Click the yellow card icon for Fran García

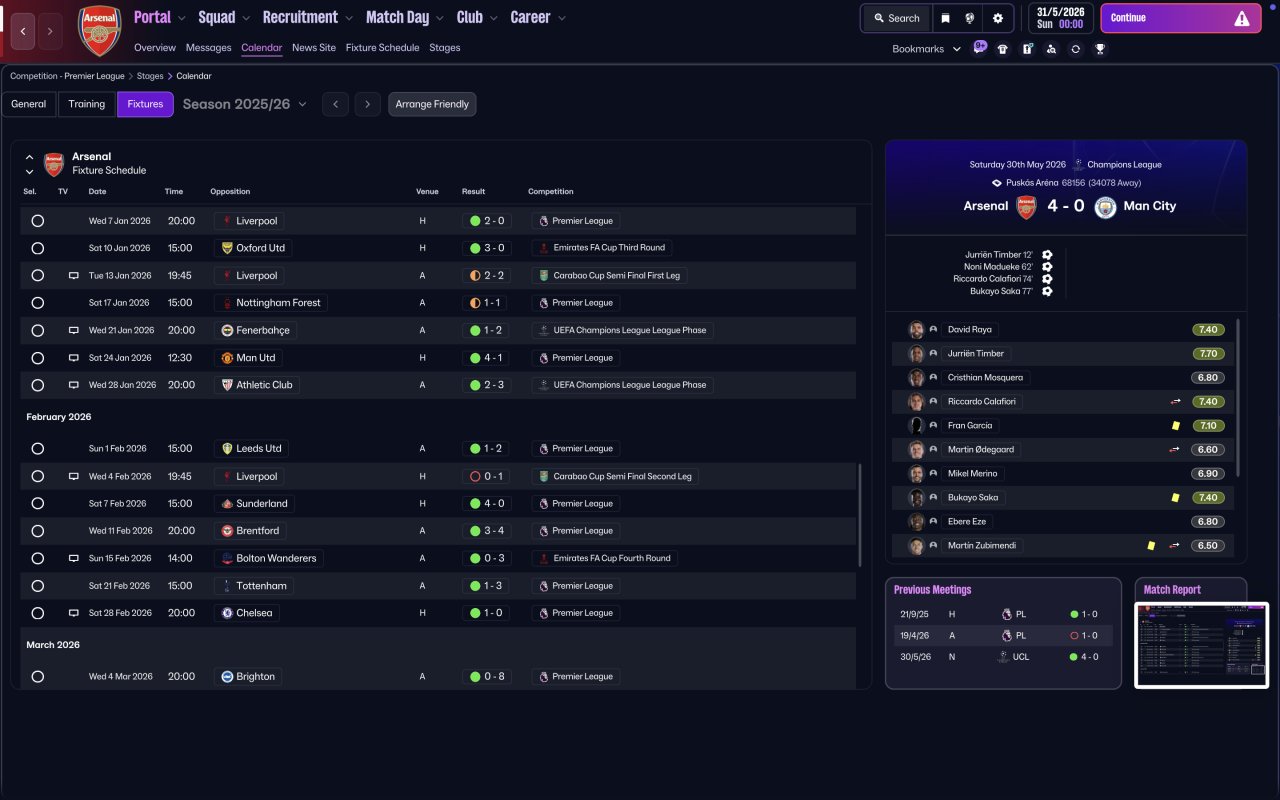[1176, 425]
